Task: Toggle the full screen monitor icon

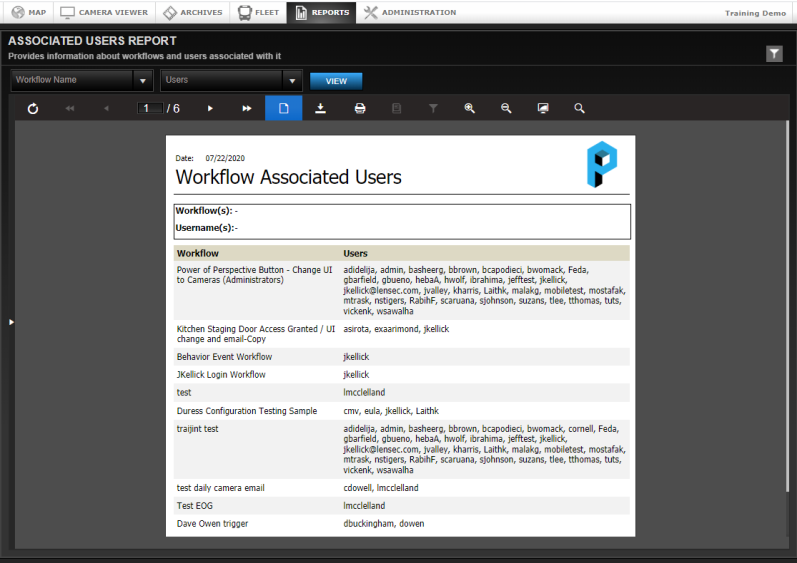Action: [x=543, y=108]
